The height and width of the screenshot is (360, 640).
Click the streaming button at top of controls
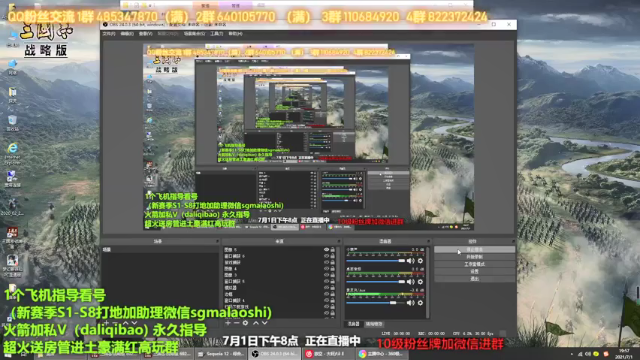(x=474, y=249)
